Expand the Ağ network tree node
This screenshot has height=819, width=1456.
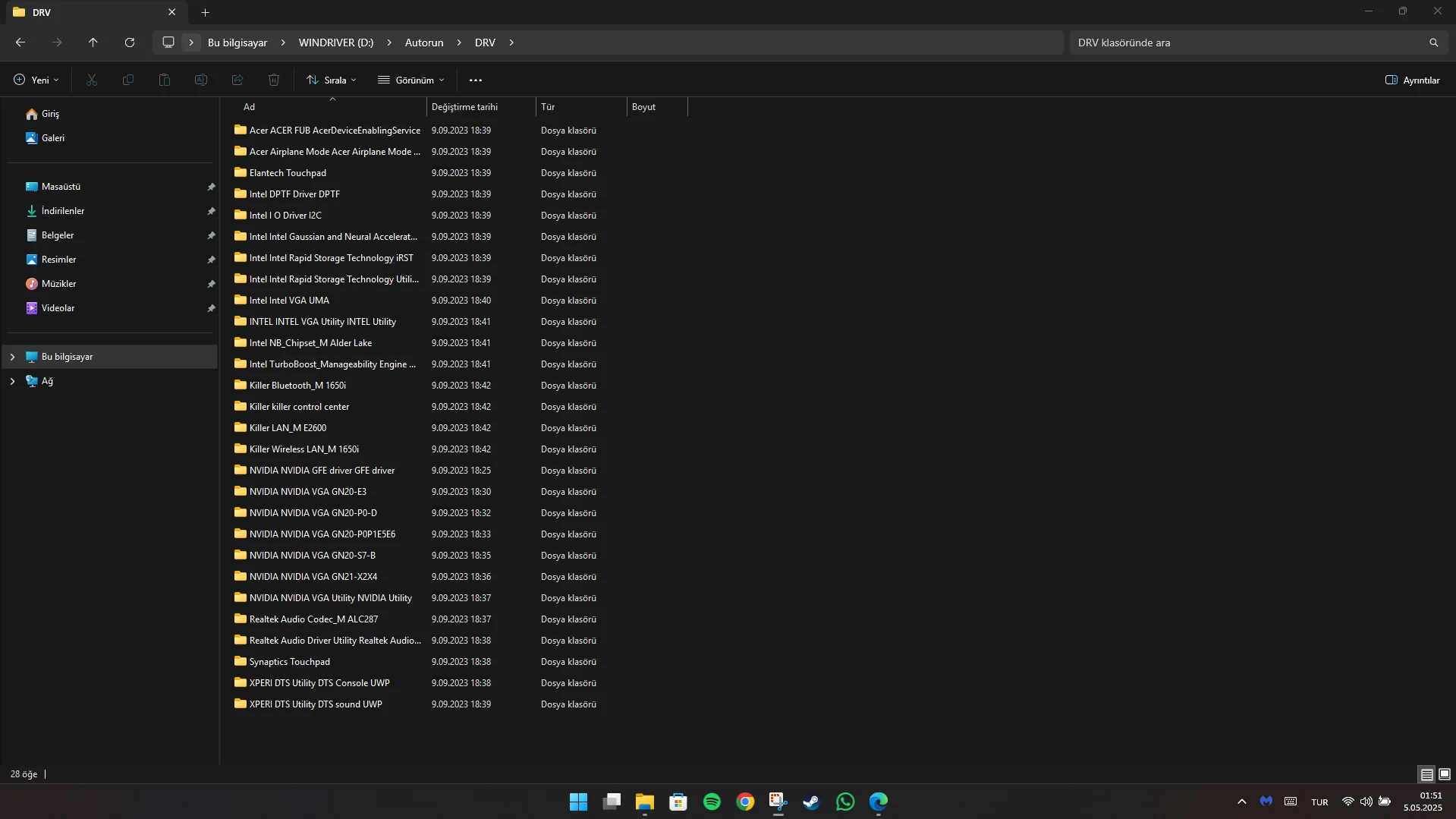(12, 381)
